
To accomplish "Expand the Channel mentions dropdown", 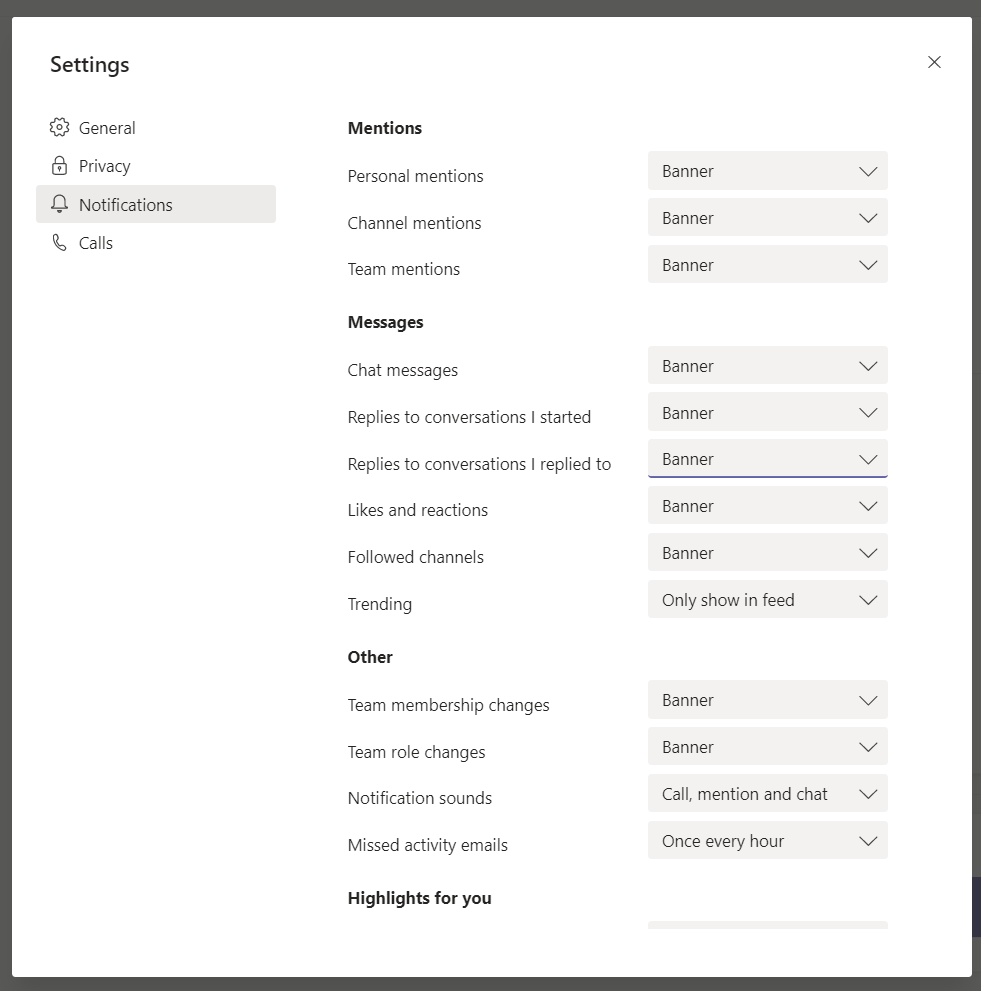I will (x=767, y=218).
